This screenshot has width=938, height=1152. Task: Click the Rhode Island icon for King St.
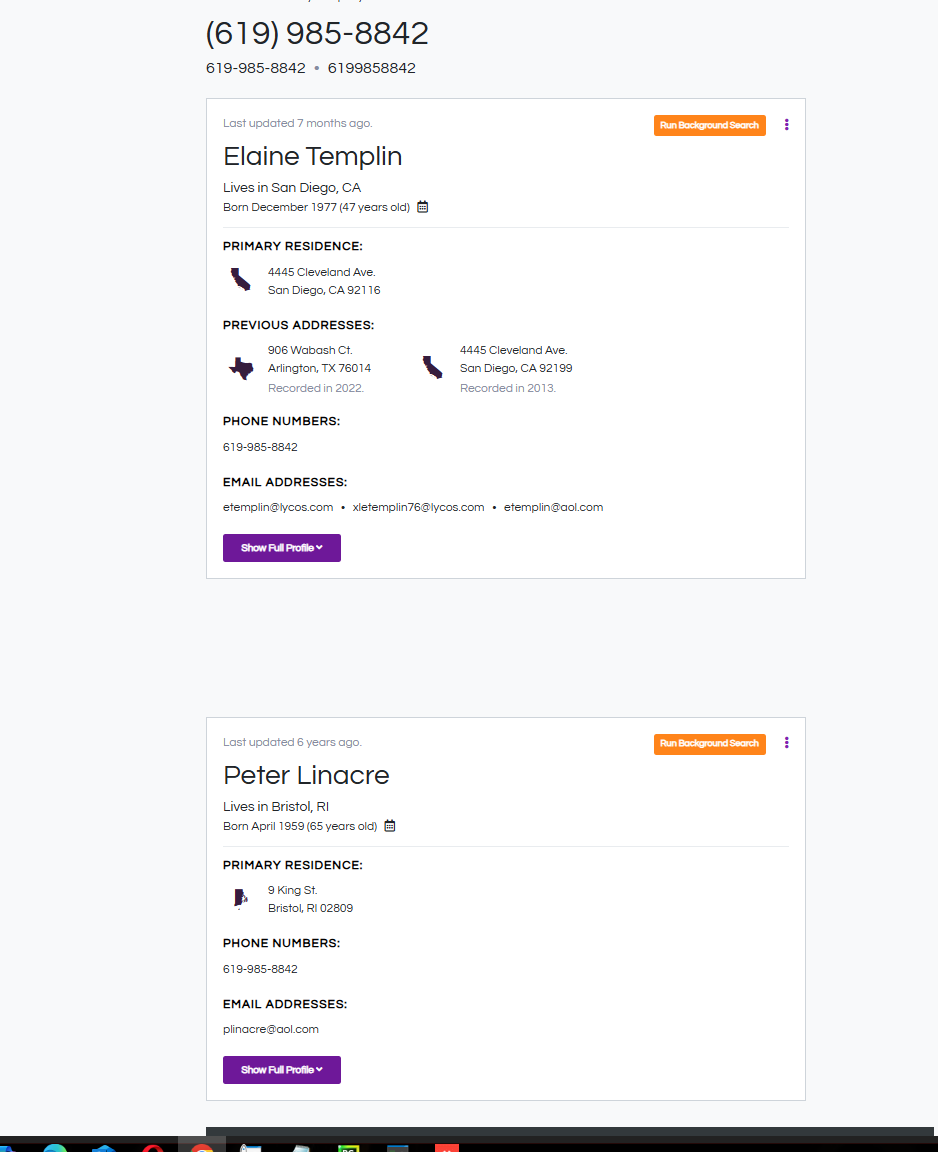coord(241,898)
